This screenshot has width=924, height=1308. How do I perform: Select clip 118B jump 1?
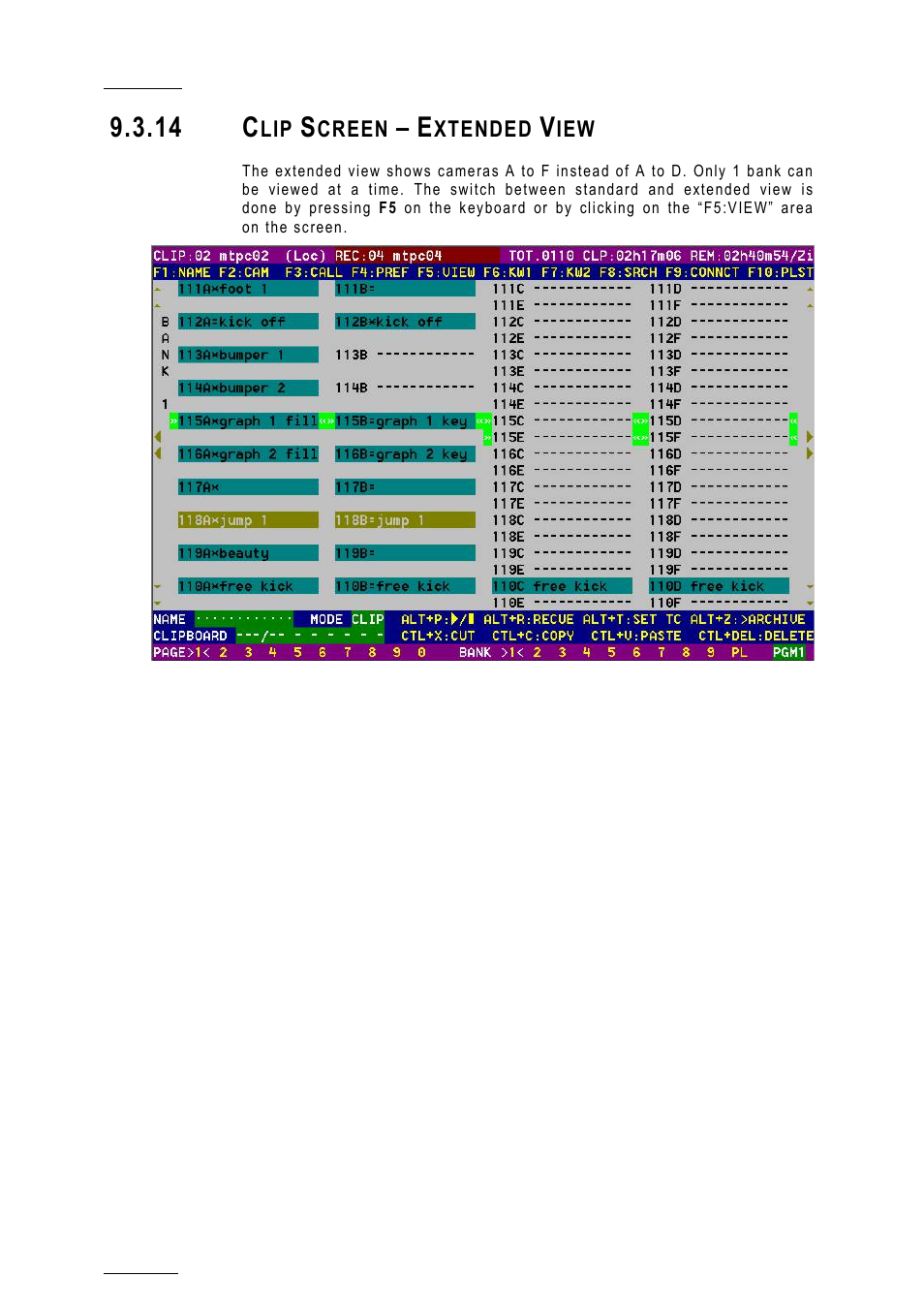click(x=405, y=520)
